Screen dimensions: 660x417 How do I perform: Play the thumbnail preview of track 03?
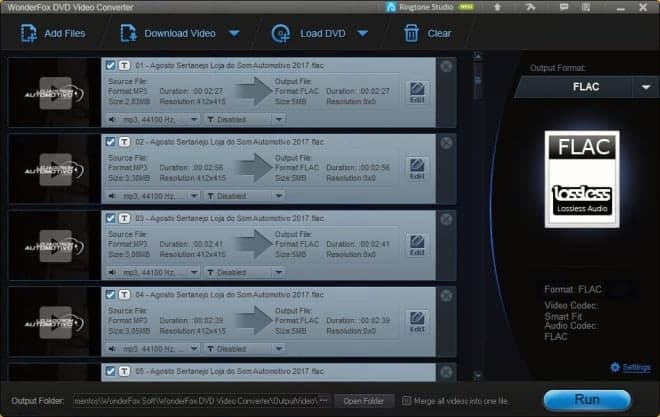55,246
